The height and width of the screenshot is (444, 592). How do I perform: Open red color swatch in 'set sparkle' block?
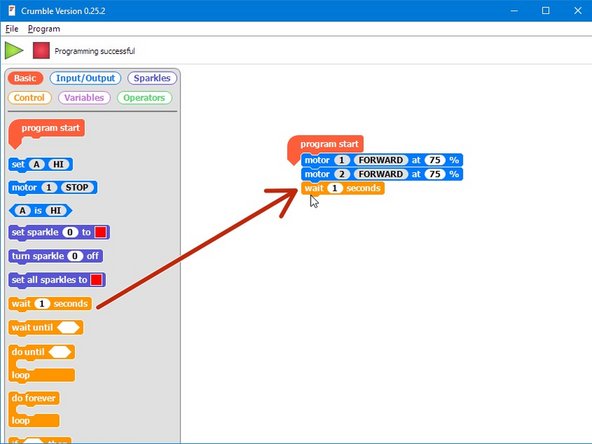click(100, 232)
